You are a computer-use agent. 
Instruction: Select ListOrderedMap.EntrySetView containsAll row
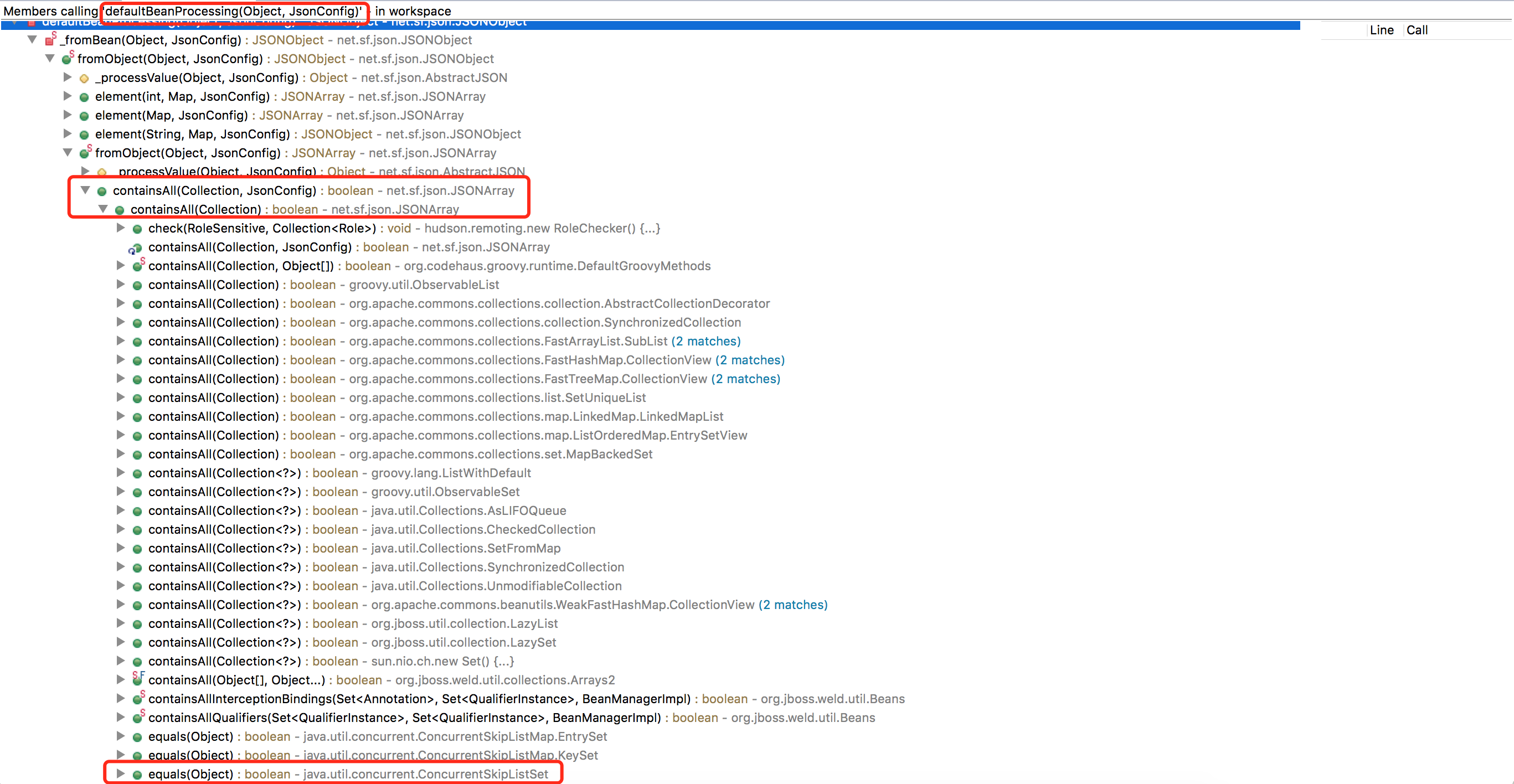447,436
